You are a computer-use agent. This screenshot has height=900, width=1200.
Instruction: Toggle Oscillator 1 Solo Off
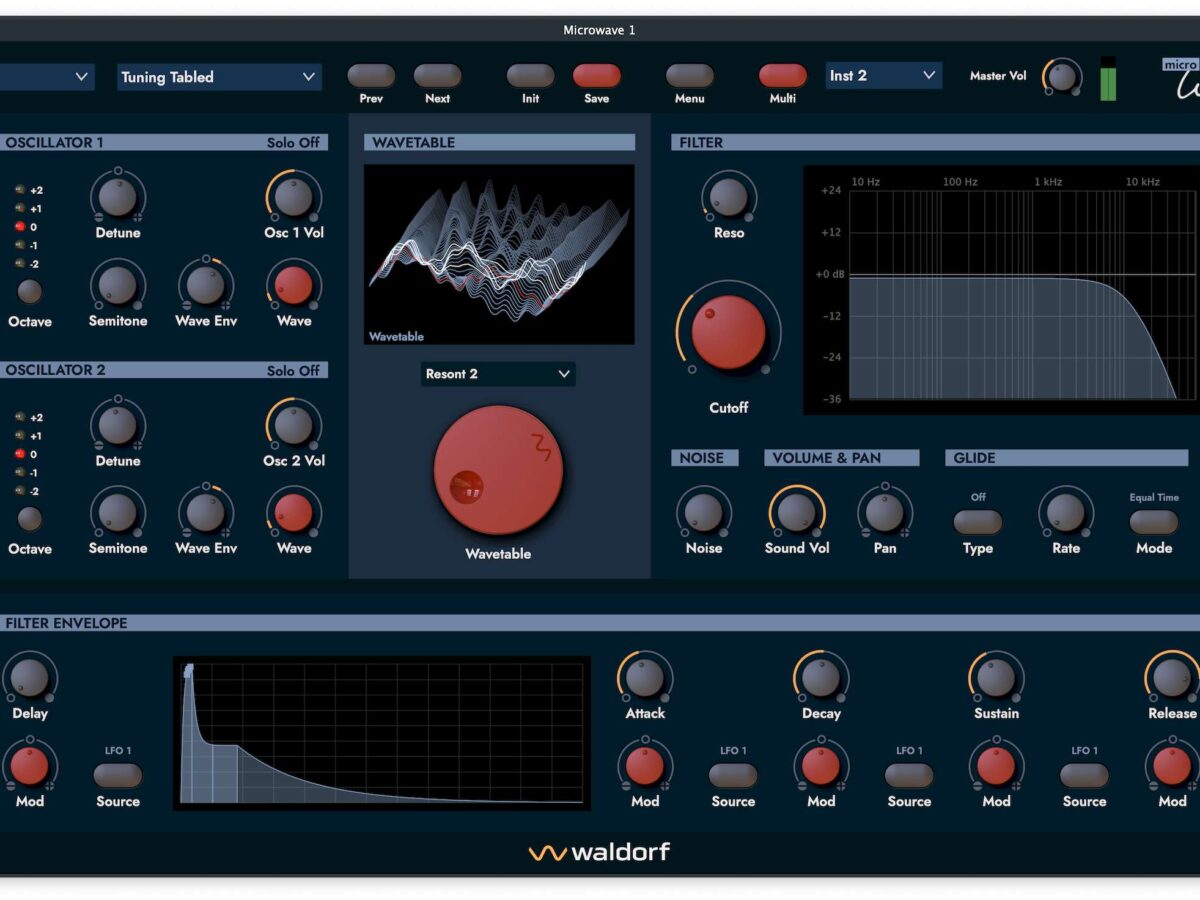(x=293, y=143)
